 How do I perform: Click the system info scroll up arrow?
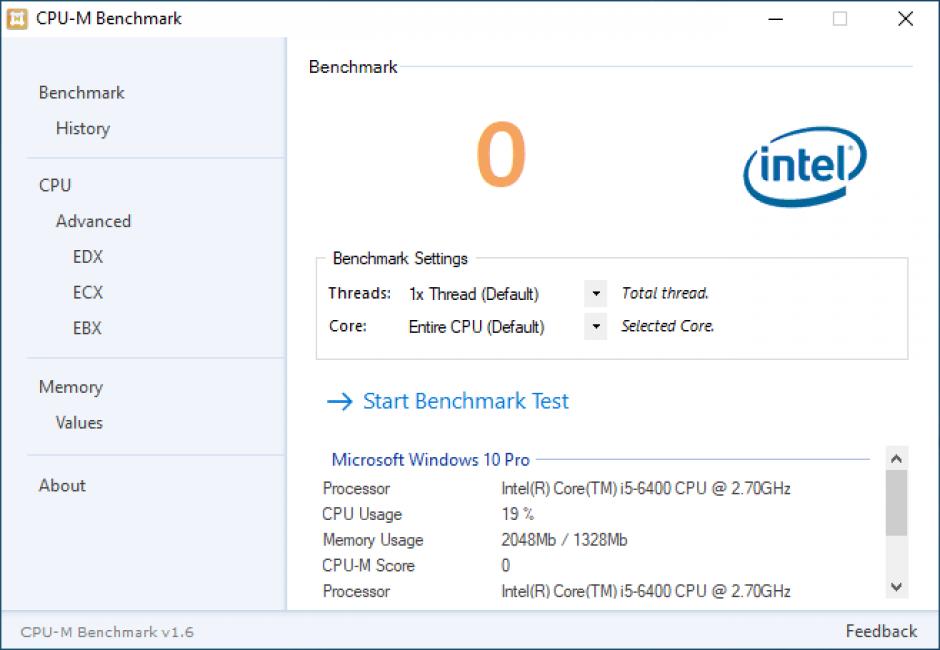point(896,459)
